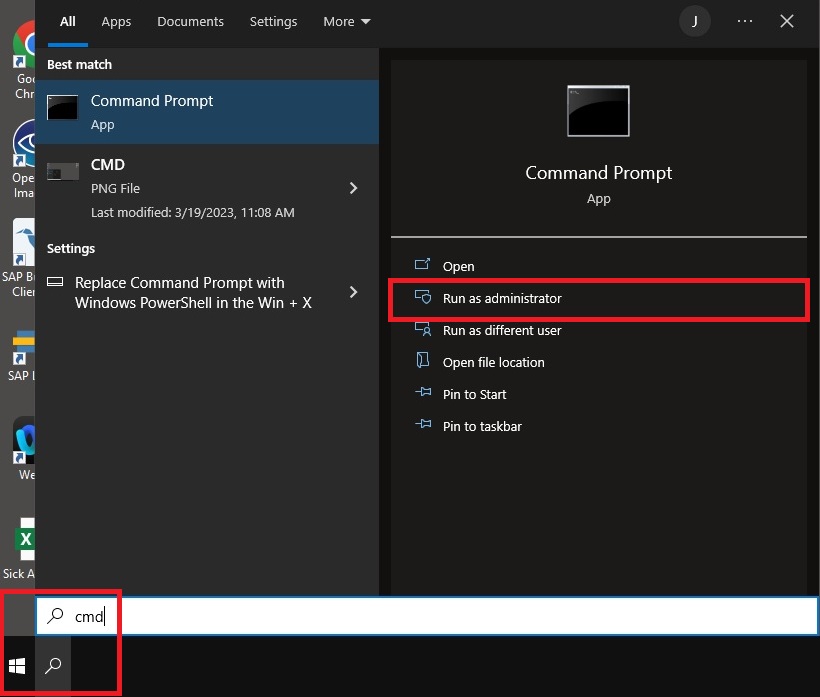Choose Pin to taskbar
Screen dimensions: 820x697
click(599, 426)
